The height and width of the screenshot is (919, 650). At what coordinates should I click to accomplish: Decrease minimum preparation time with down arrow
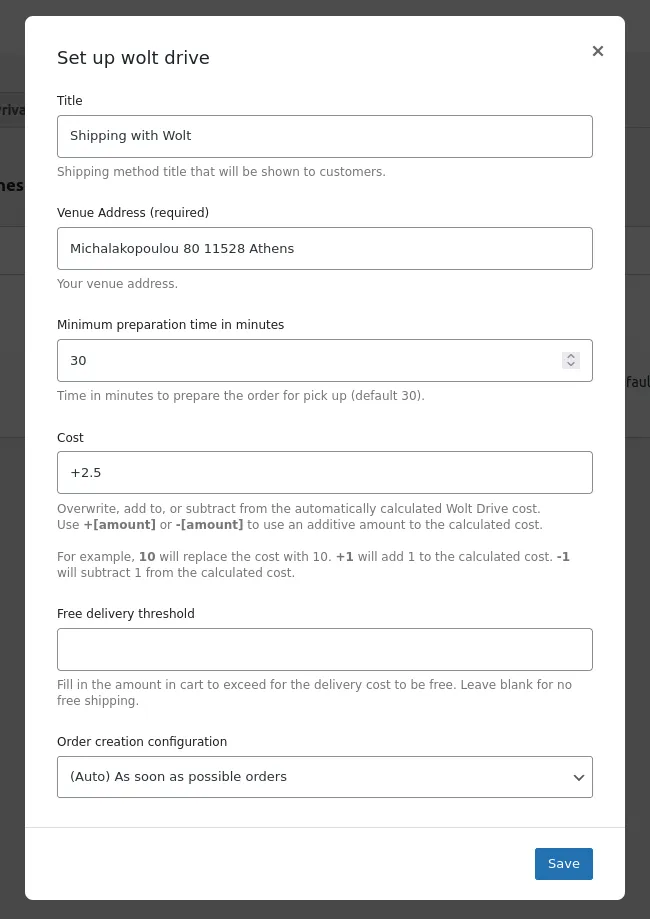tap(571, 365)
